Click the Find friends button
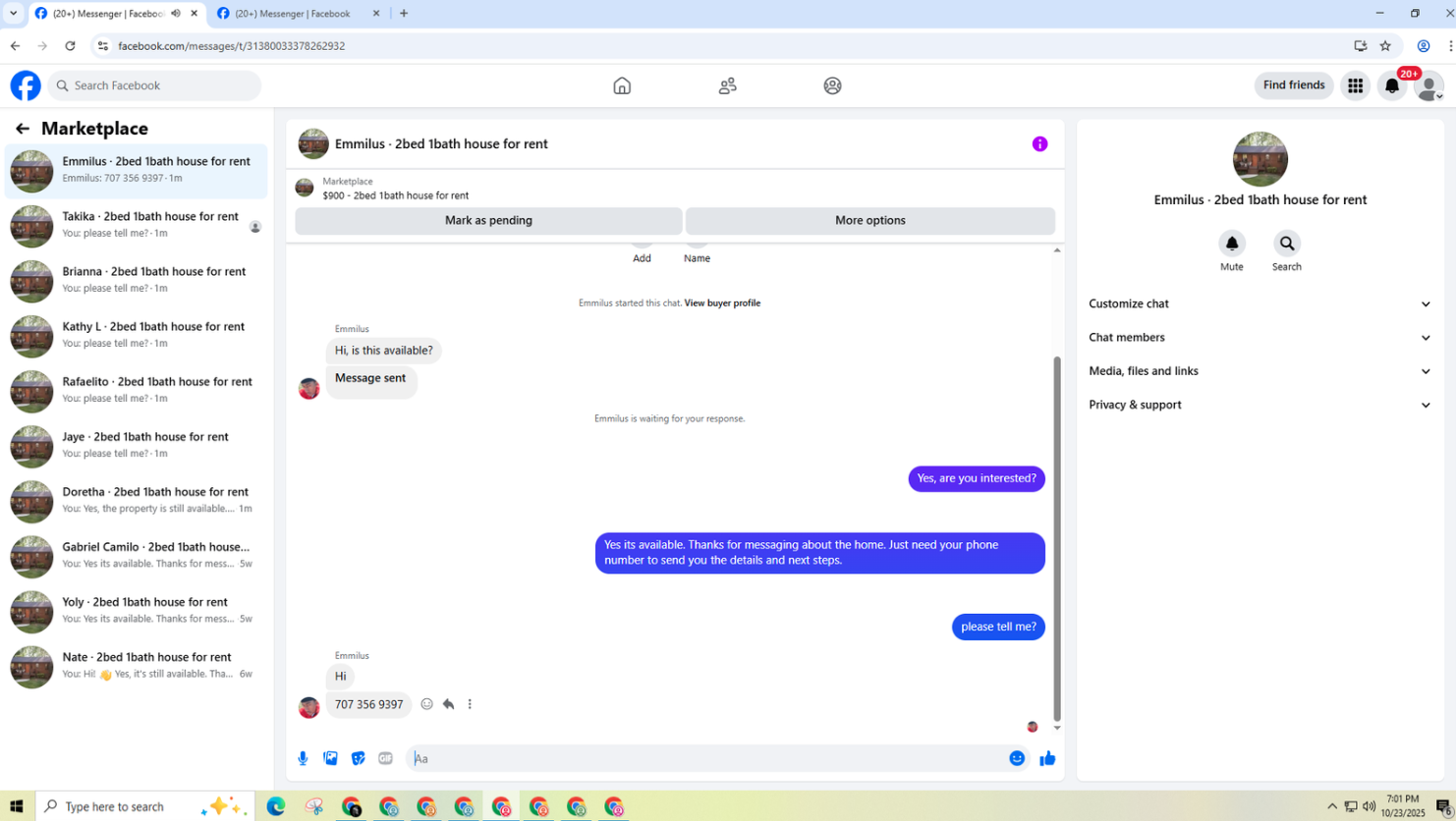The height and width of the screenshot is (821, 1456). (1294, 85)
